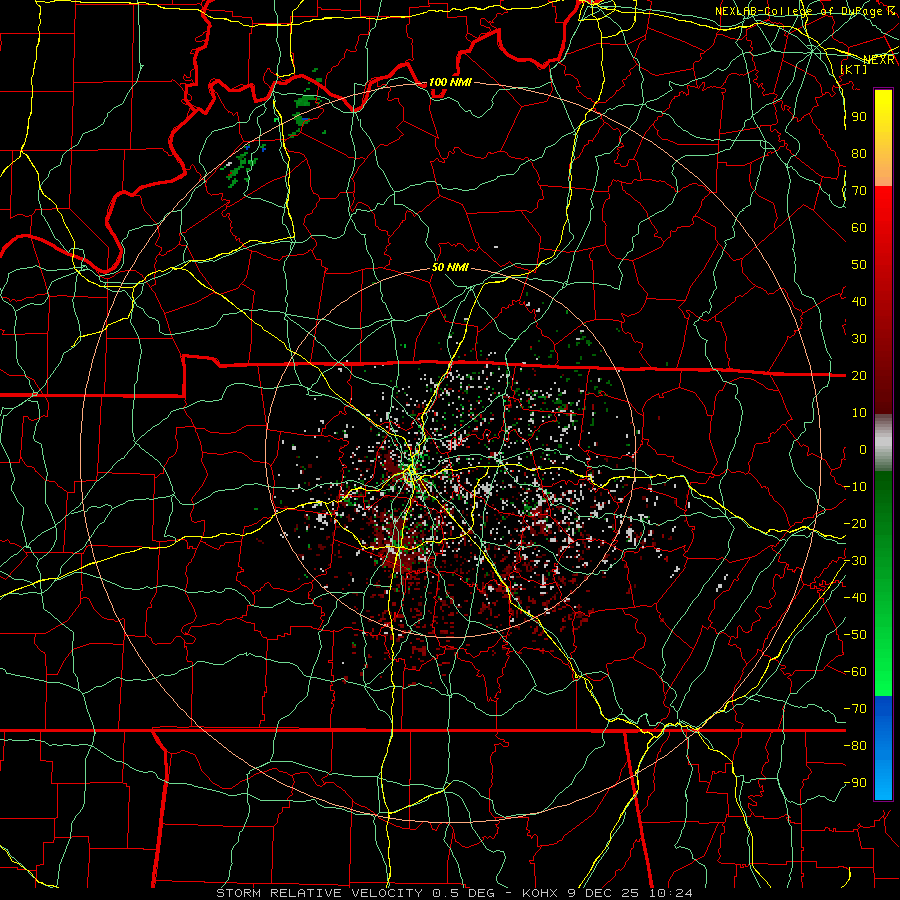The width and height of the screenshot is (900, 900).
Task: Click the -60 scale value
Action: point(855,672)
